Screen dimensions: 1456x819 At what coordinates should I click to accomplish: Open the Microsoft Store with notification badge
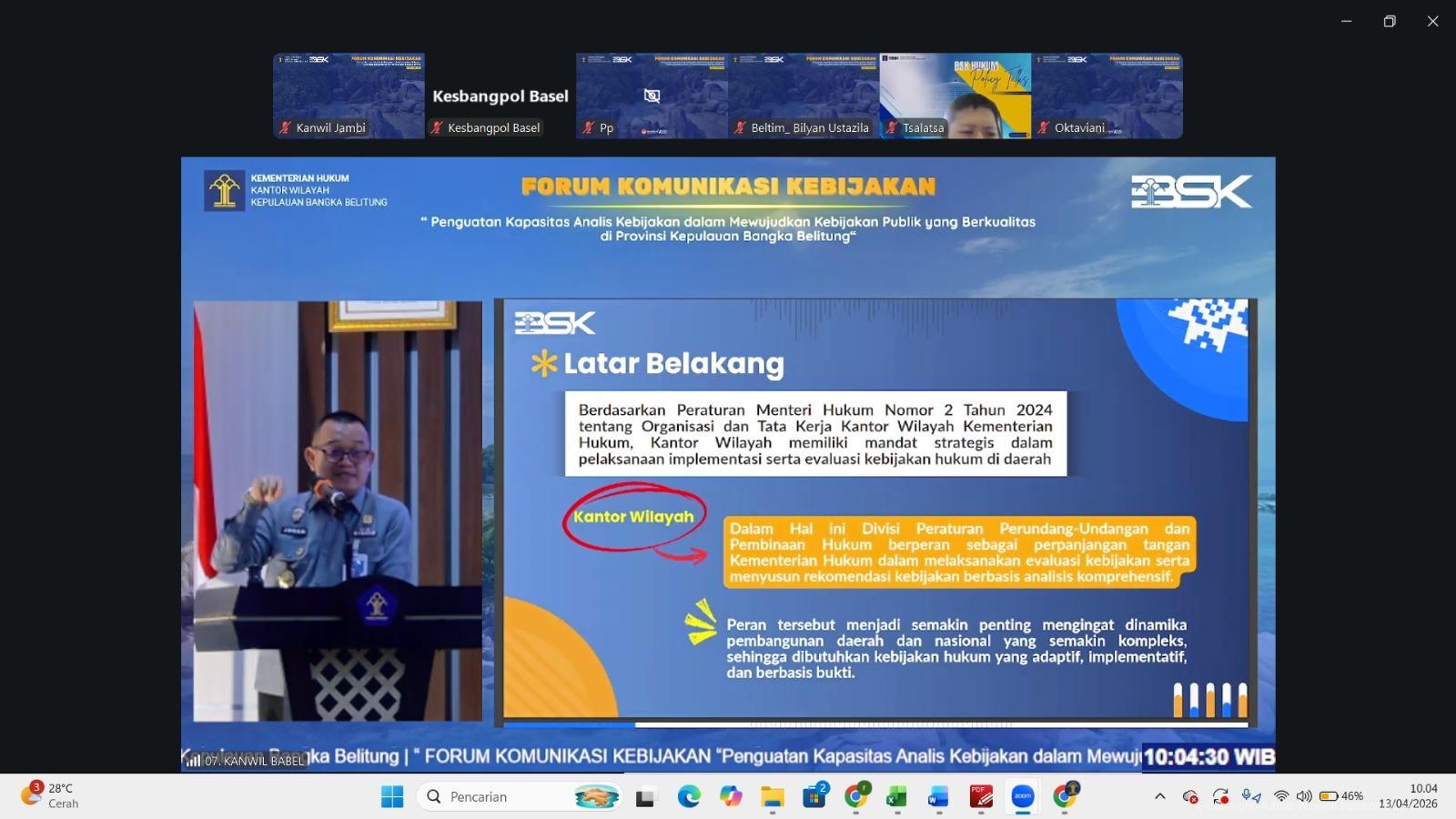click(814, 796)
